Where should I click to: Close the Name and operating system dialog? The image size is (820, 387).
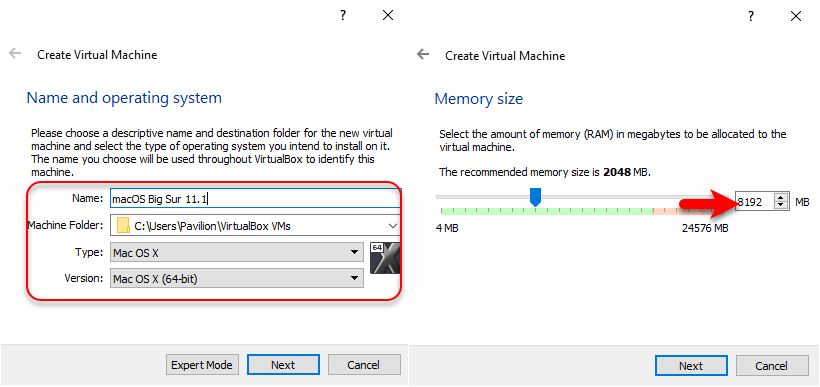click(x=388, y=16)
